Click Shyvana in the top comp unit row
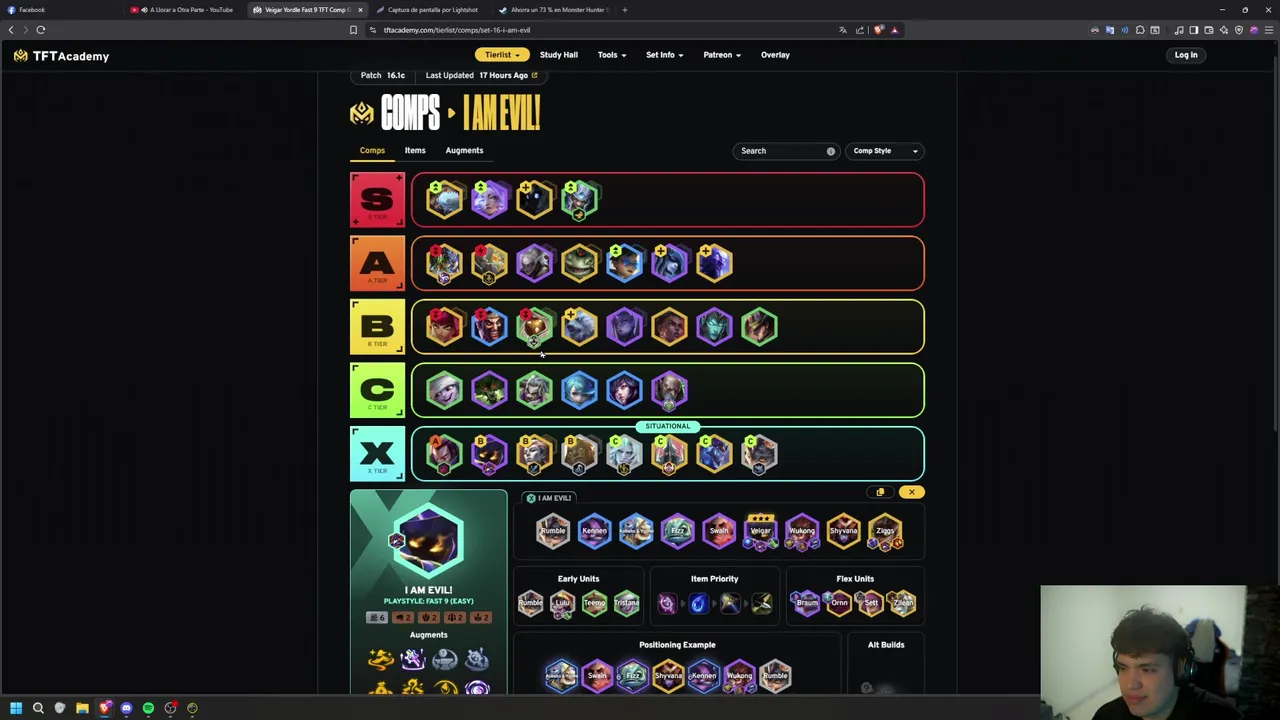 843,531
